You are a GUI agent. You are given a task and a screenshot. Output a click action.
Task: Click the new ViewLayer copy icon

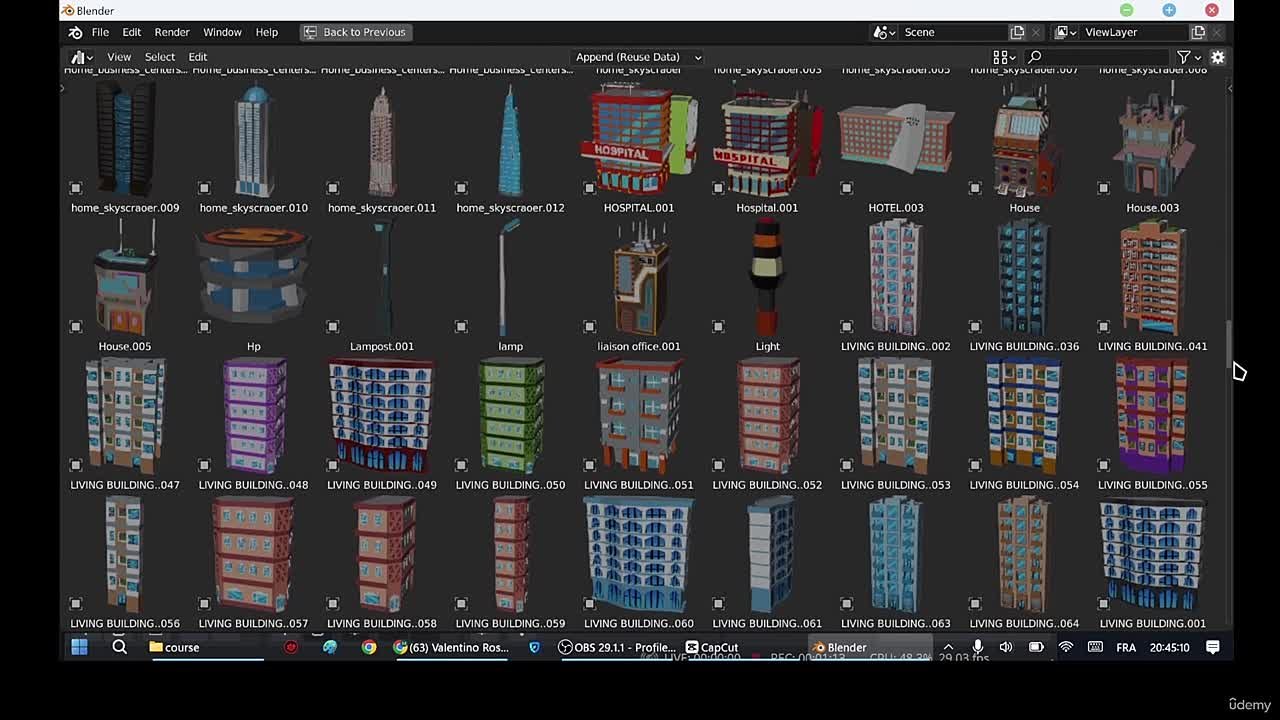pos(1197,32)
